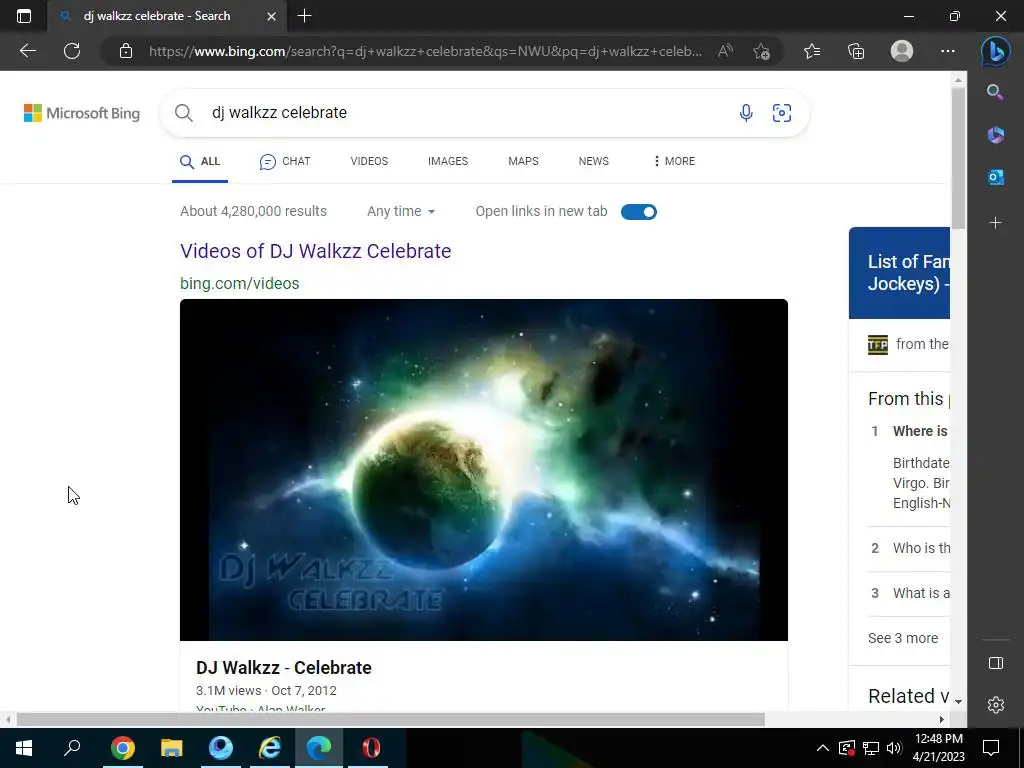Click 'About 4,280,000 results' text
The width and height of the screenshot is (1024, 768).
(253, 211)
